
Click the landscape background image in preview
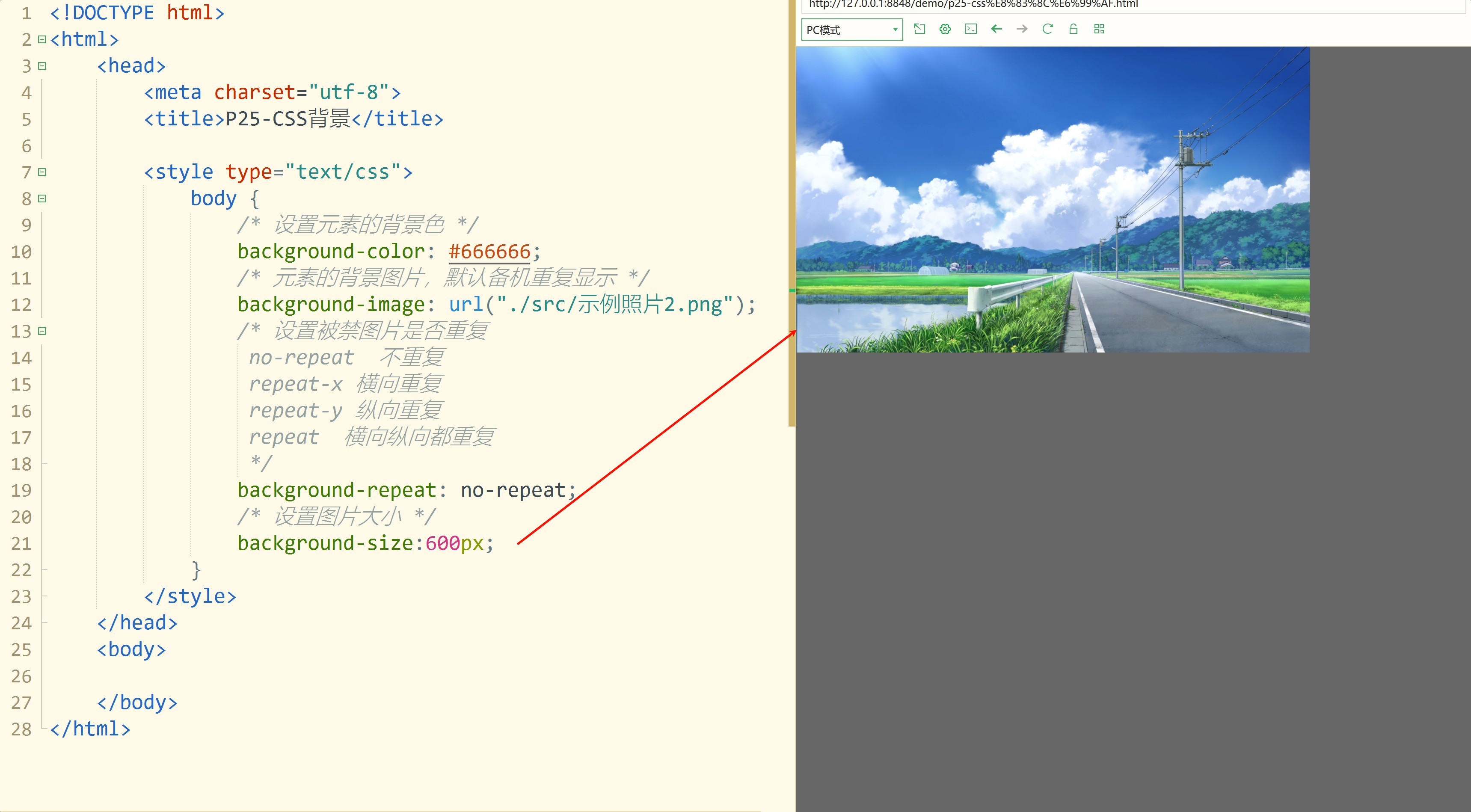click(1053, 200)
